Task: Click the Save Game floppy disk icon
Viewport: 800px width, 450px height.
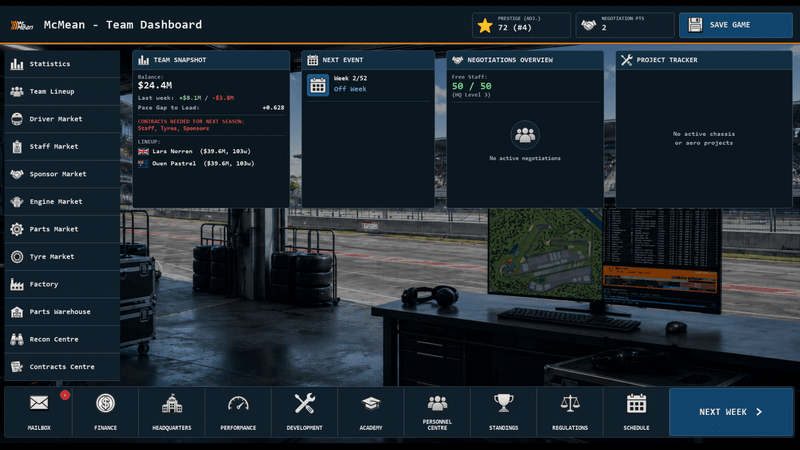Action: pyautogui.click(x=695, y=25)
